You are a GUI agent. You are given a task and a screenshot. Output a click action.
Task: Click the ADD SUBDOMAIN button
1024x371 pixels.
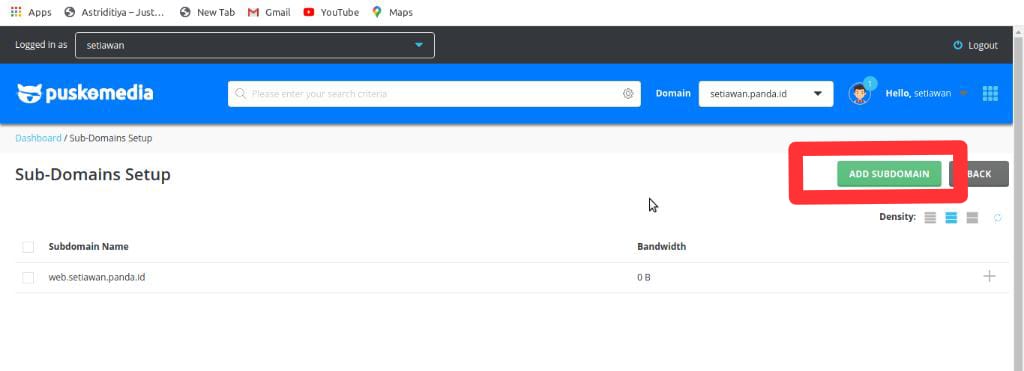(x=889, y=174)
